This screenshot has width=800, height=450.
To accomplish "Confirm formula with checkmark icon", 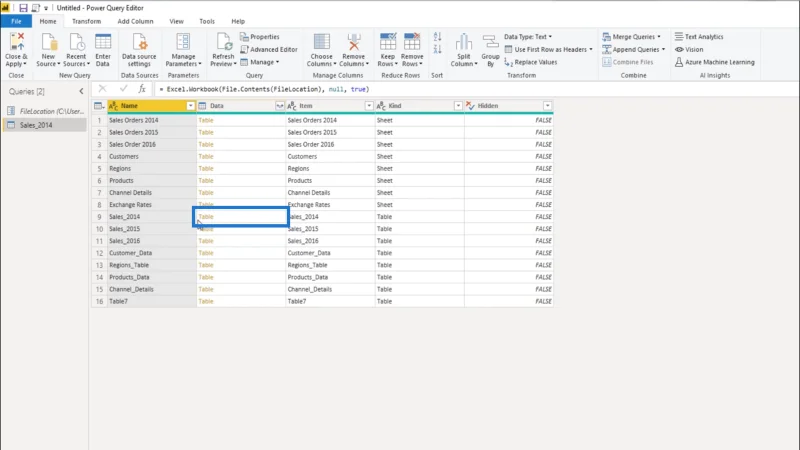I will click(123, 89).
